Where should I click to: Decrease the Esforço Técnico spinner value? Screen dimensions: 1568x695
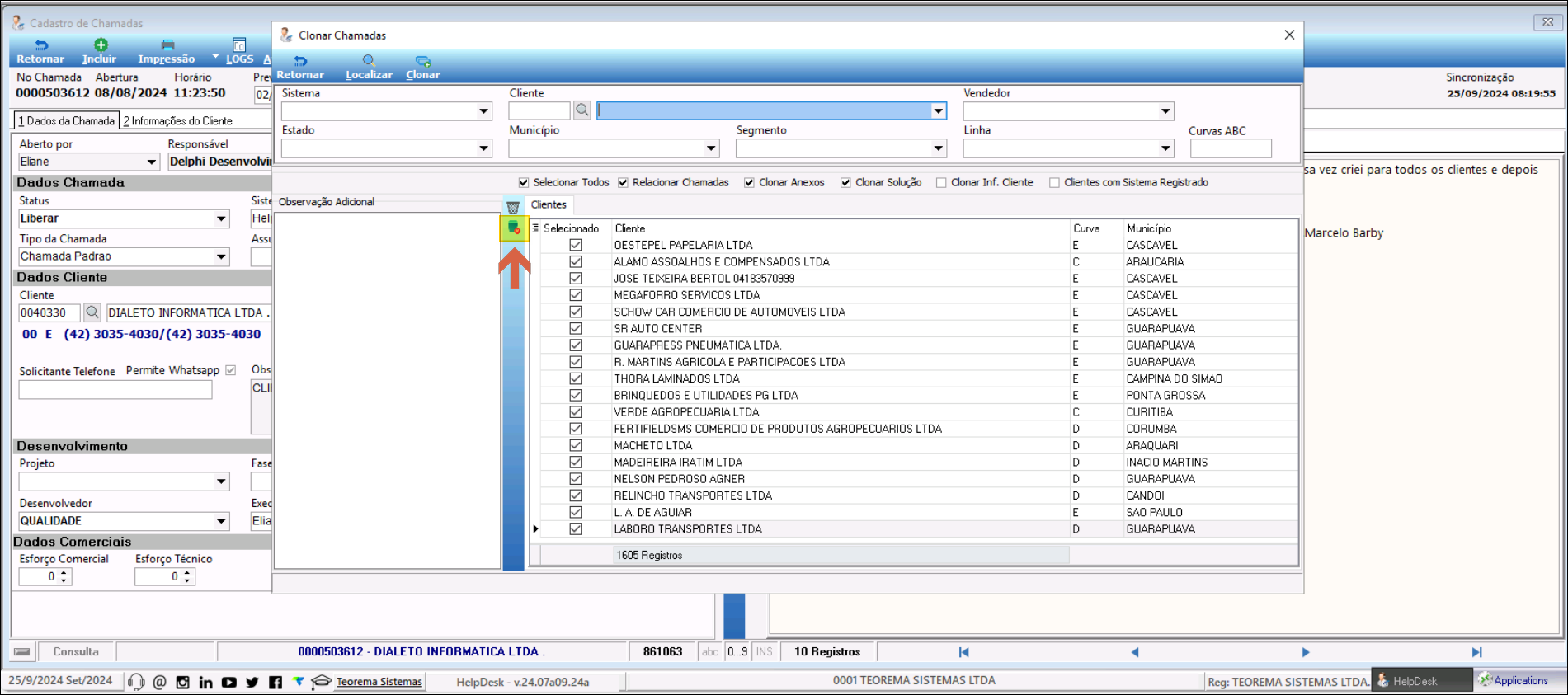click(x=187, y=581)
